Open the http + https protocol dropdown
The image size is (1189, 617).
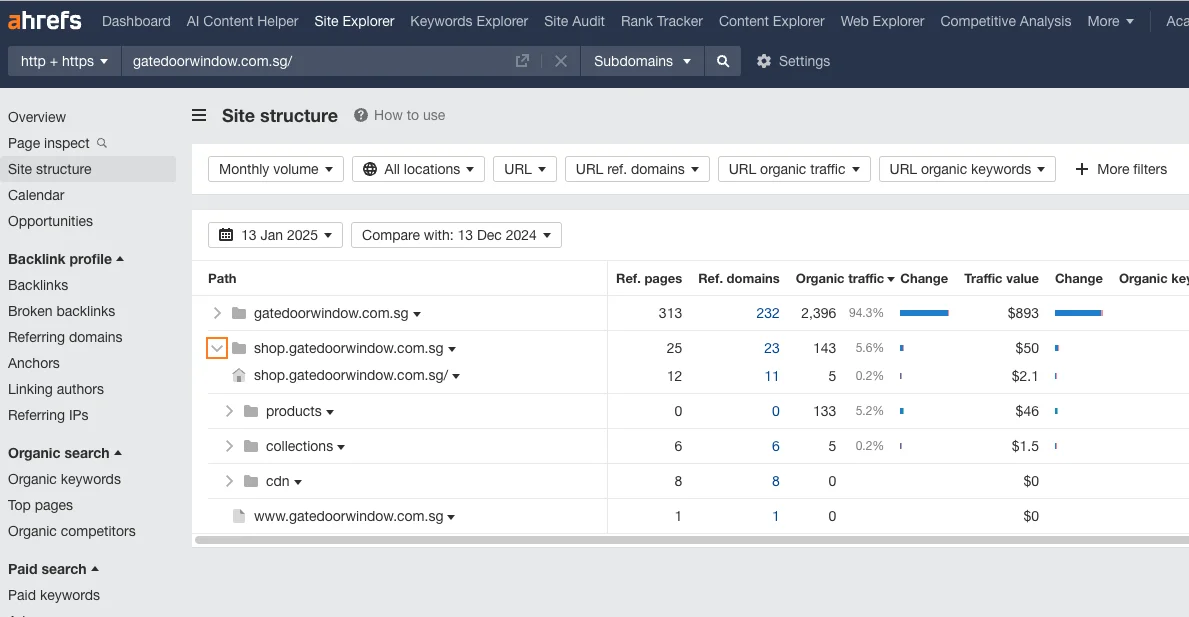(64, 61)
